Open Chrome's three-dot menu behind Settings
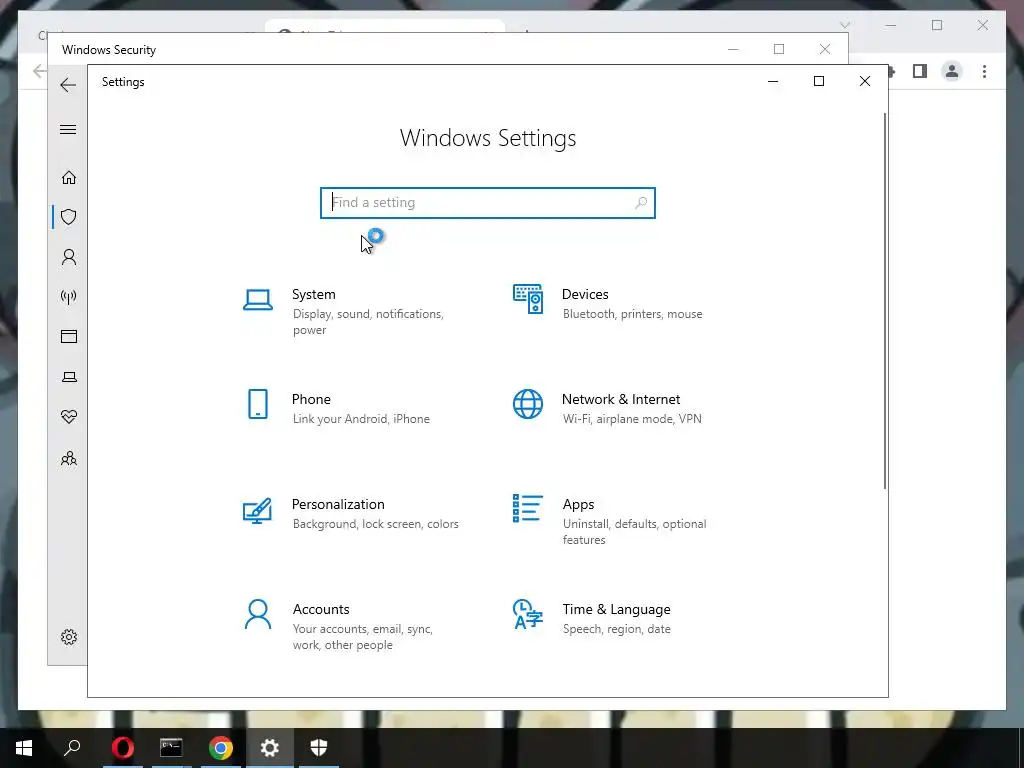The height and width of the screenshot is (768, 1024). coord(984,71)
